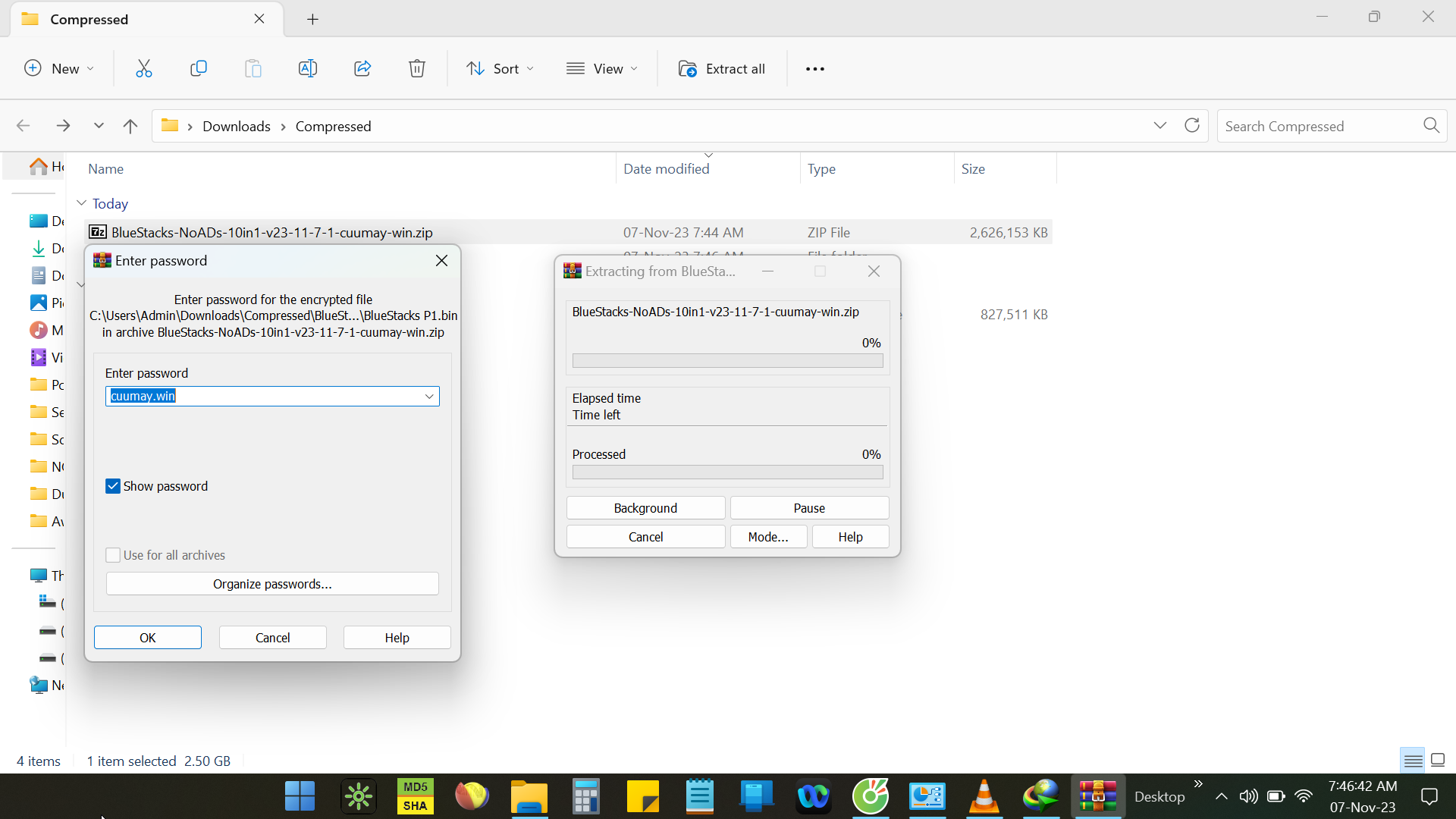Open Mode settings in extracting window

tap(768, 537)
